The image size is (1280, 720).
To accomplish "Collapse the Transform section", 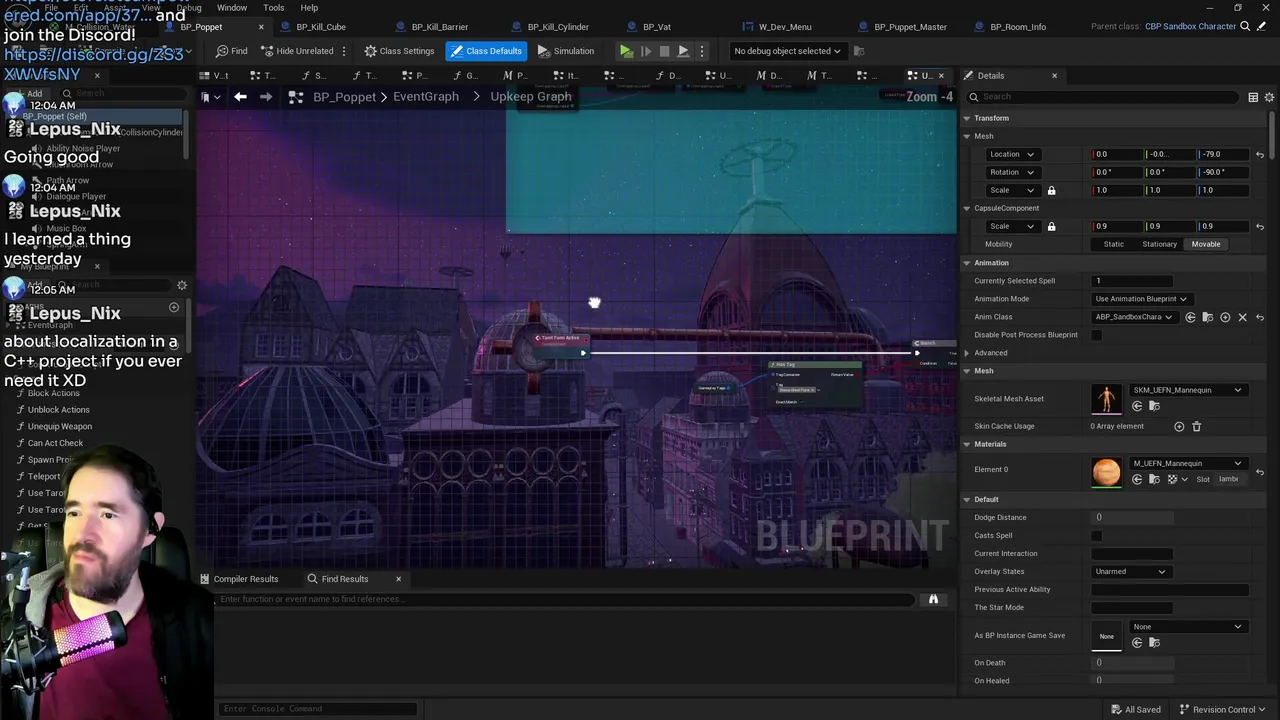I will coord(967,118).
